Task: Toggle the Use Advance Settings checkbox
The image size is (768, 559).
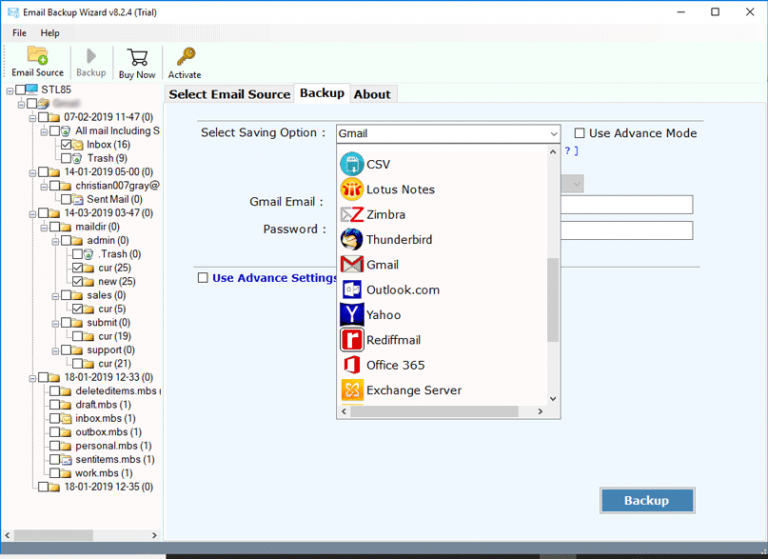Action: coord(203,278)
